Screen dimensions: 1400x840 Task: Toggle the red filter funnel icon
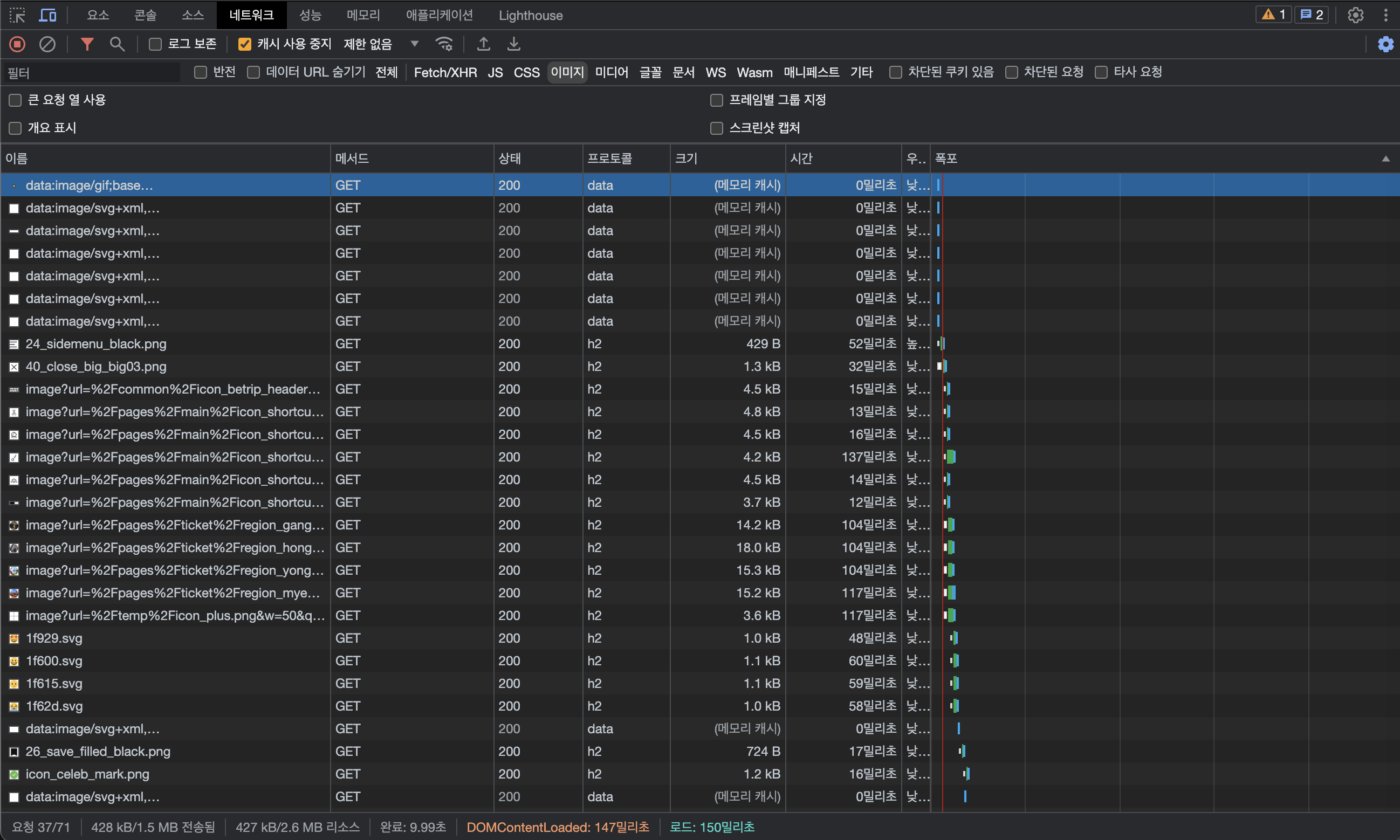tap(87, 44)
